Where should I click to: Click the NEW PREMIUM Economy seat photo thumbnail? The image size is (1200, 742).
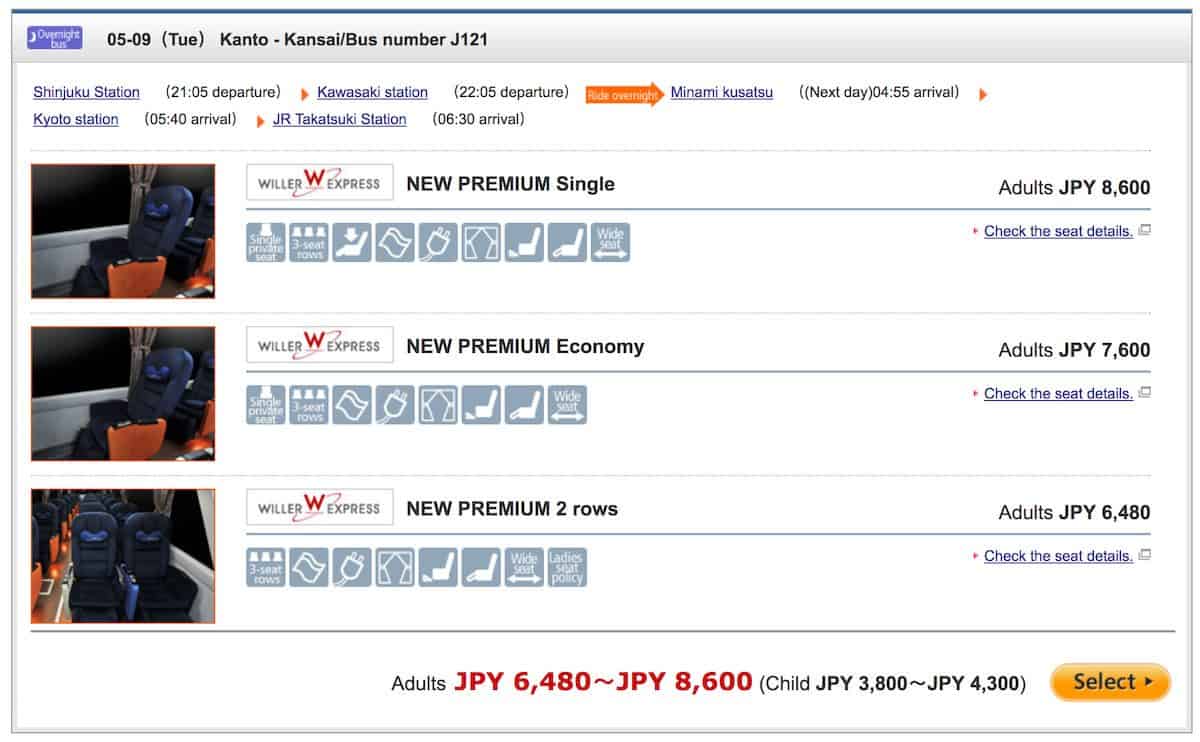[x=123, y=393]
